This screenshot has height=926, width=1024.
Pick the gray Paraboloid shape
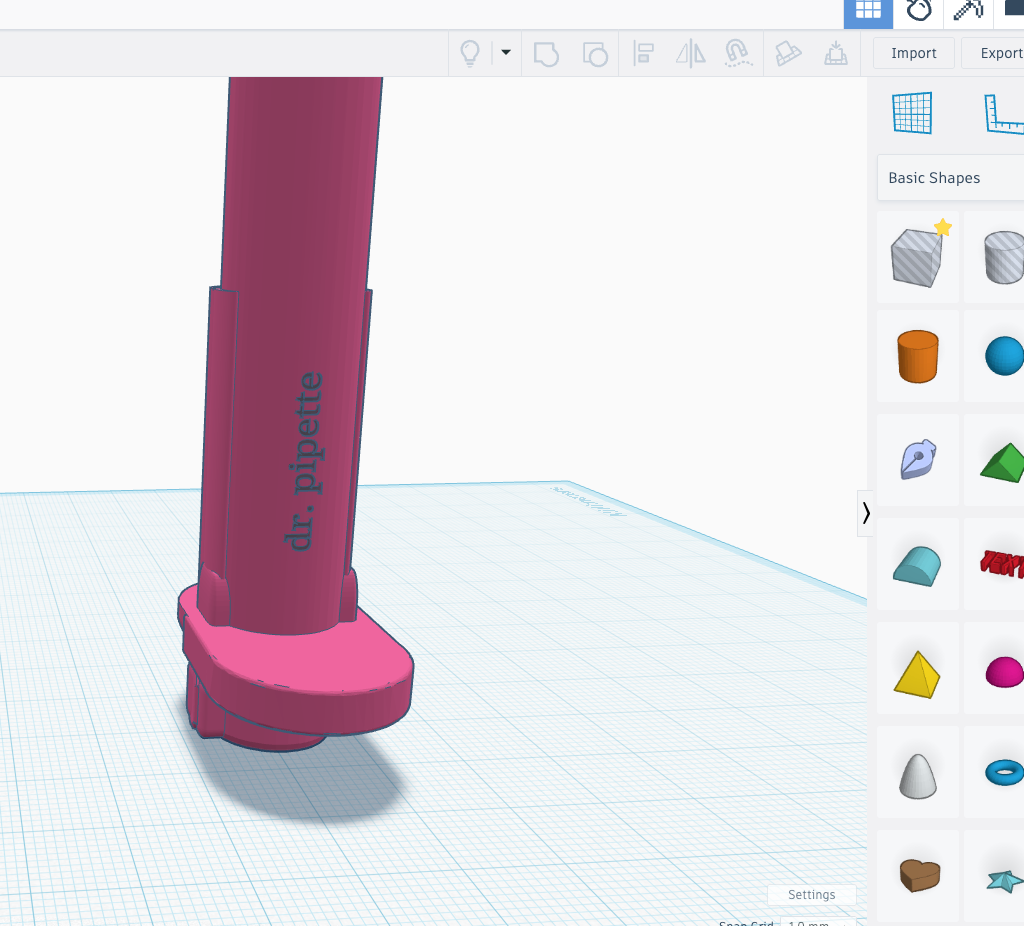(918, 774)
